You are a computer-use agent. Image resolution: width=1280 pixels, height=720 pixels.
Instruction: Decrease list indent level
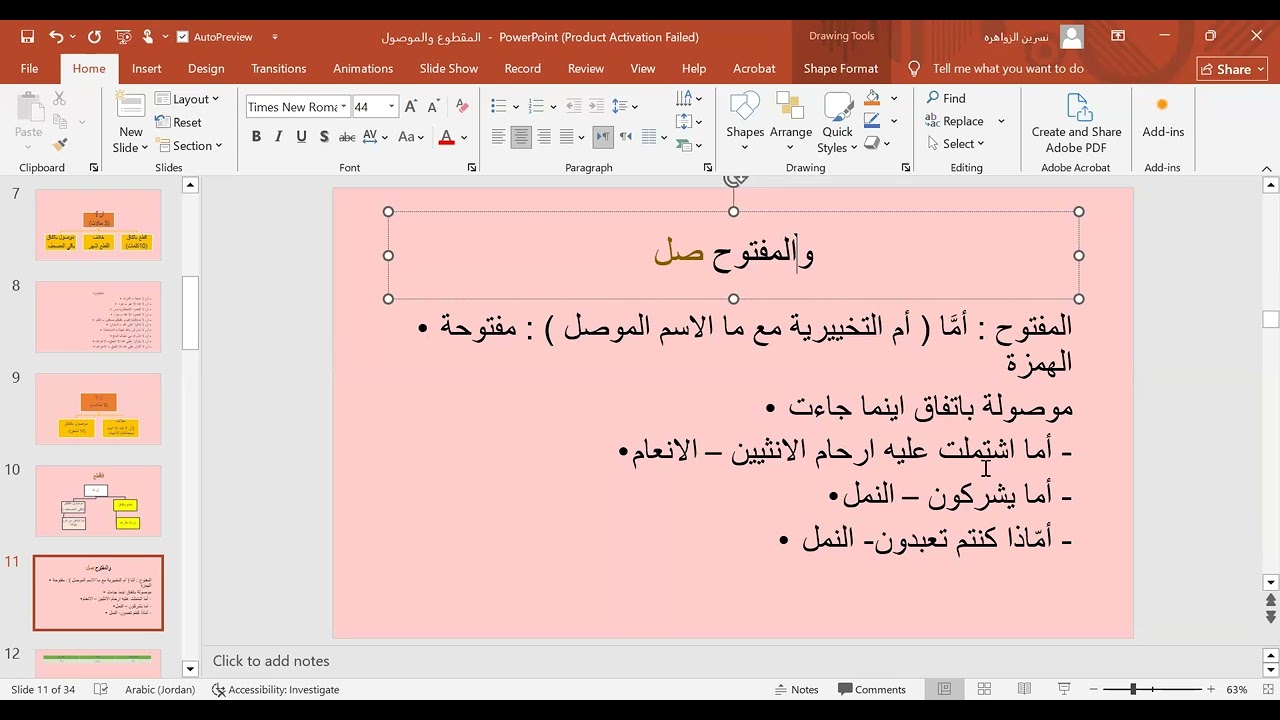coord(574,106)
